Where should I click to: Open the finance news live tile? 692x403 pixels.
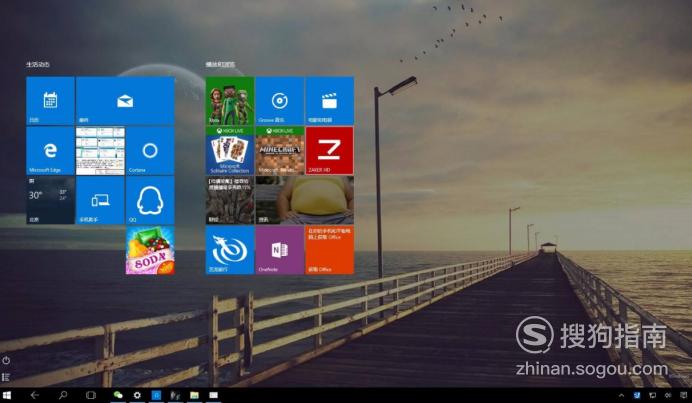(230, 200)
